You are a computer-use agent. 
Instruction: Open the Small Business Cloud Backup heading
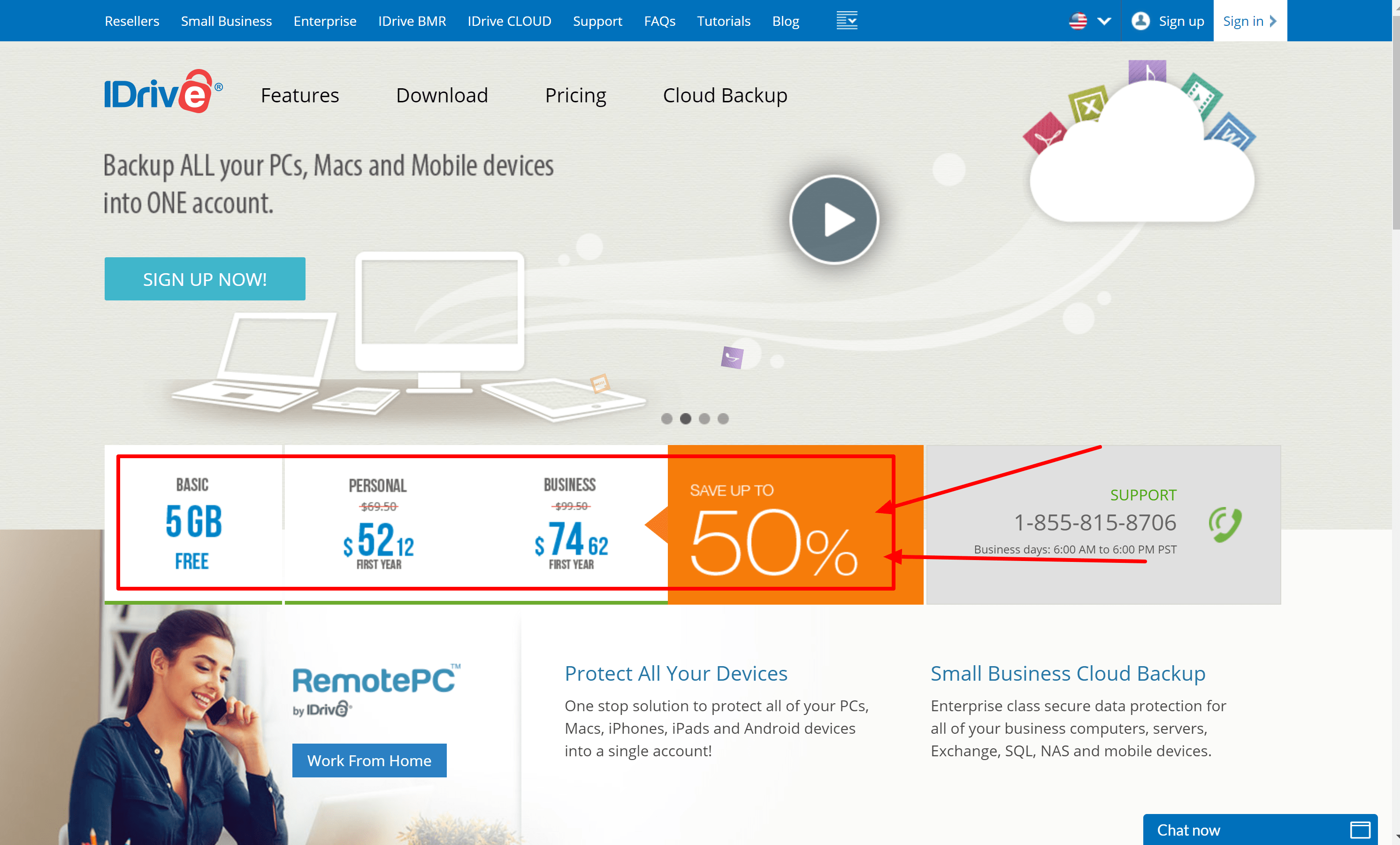pyautogui.click(x=1068, y=673)
